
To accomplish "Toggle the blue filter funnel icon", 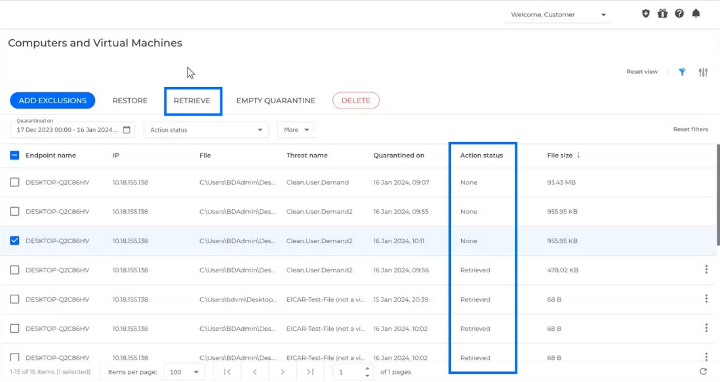I will click(682, 72).
